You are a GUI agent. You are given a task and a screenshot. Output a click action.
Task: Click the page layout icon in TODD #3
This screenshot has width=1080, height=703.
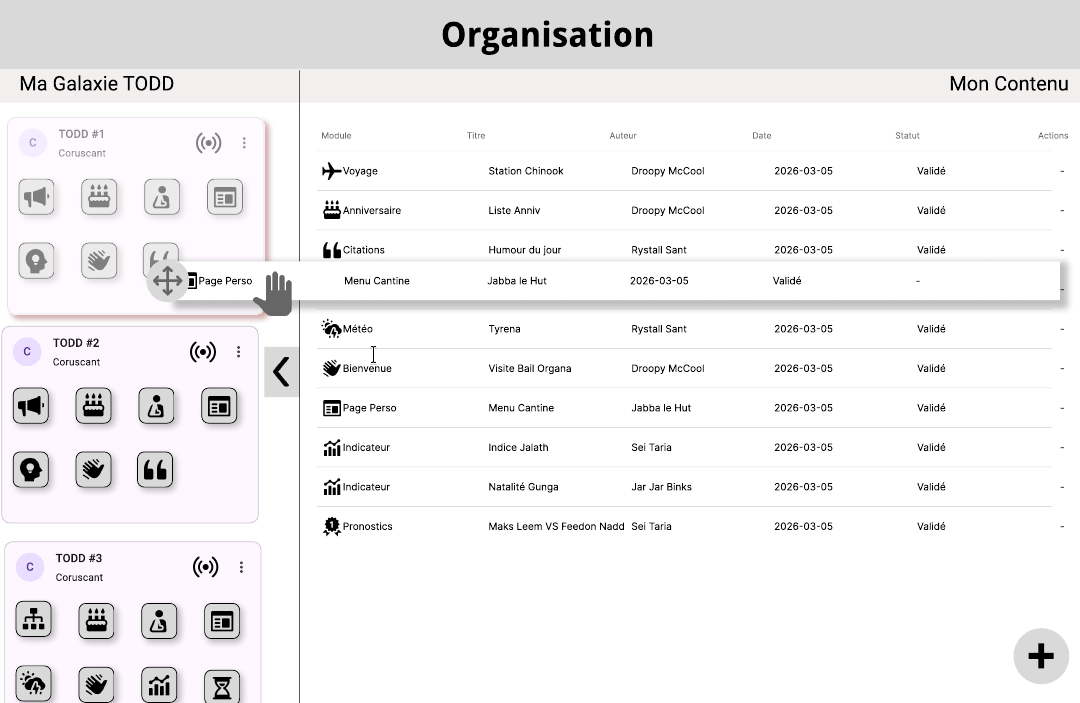click(222, 622)
